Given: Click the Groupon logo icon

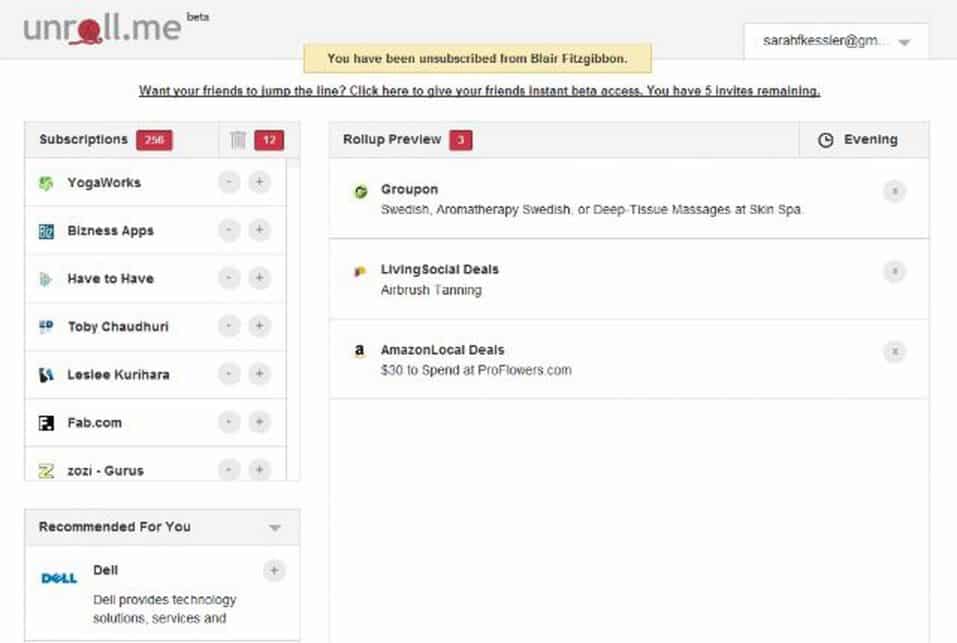Looking at the screenshot, I should 361,192.
